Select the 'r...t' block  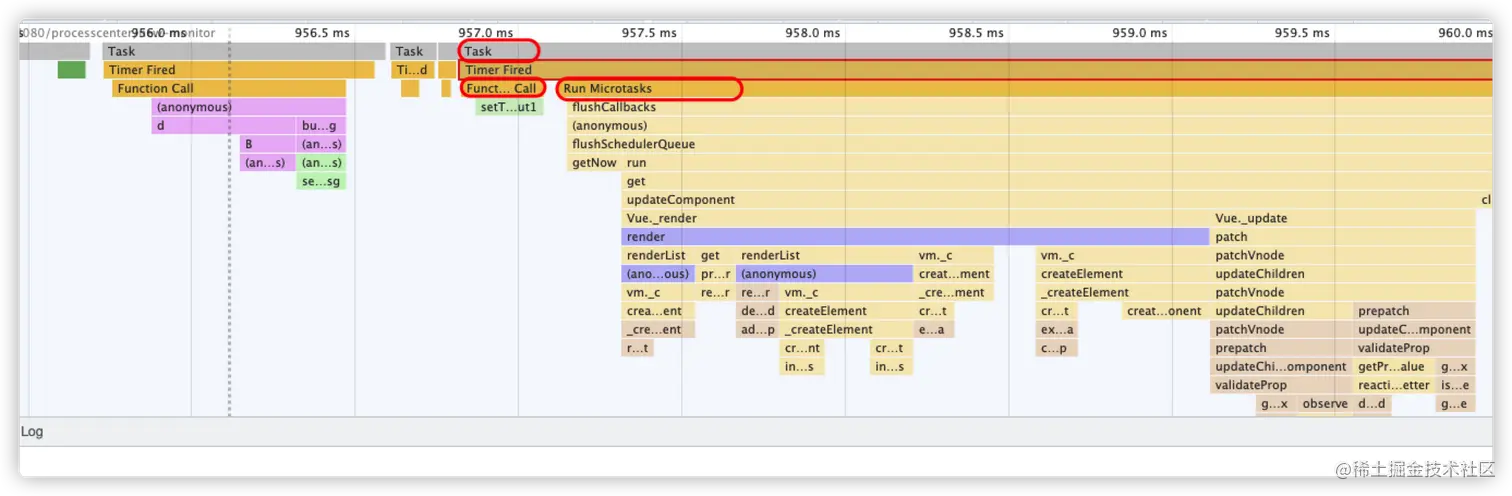(x=637, y=348)
